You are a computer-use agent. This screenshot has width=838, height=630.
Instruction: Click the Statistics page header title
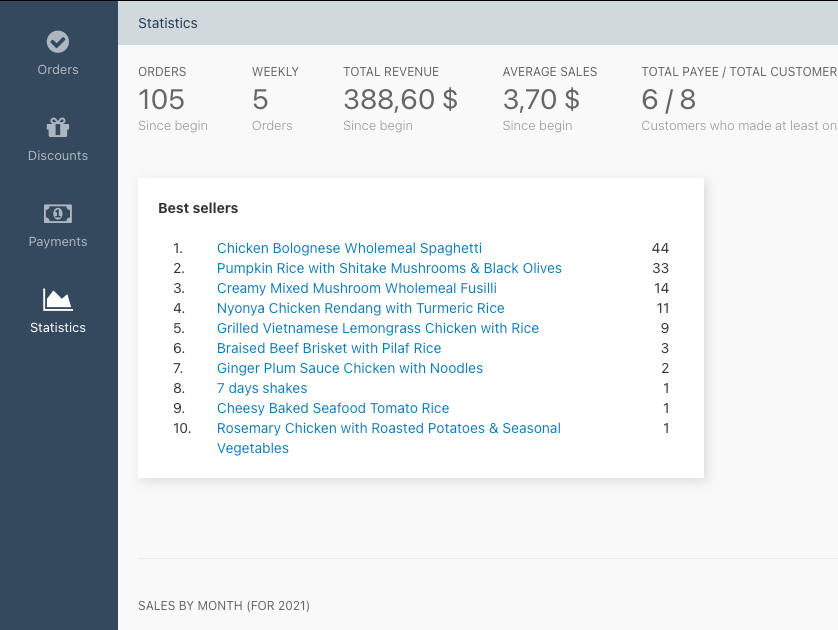click(x=168, y=23)
